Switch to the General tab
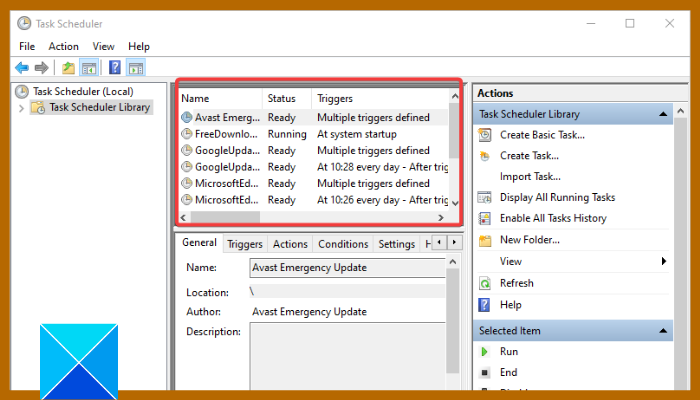The width and height of the screenshot is (700, 400). (x=199, y=242)
